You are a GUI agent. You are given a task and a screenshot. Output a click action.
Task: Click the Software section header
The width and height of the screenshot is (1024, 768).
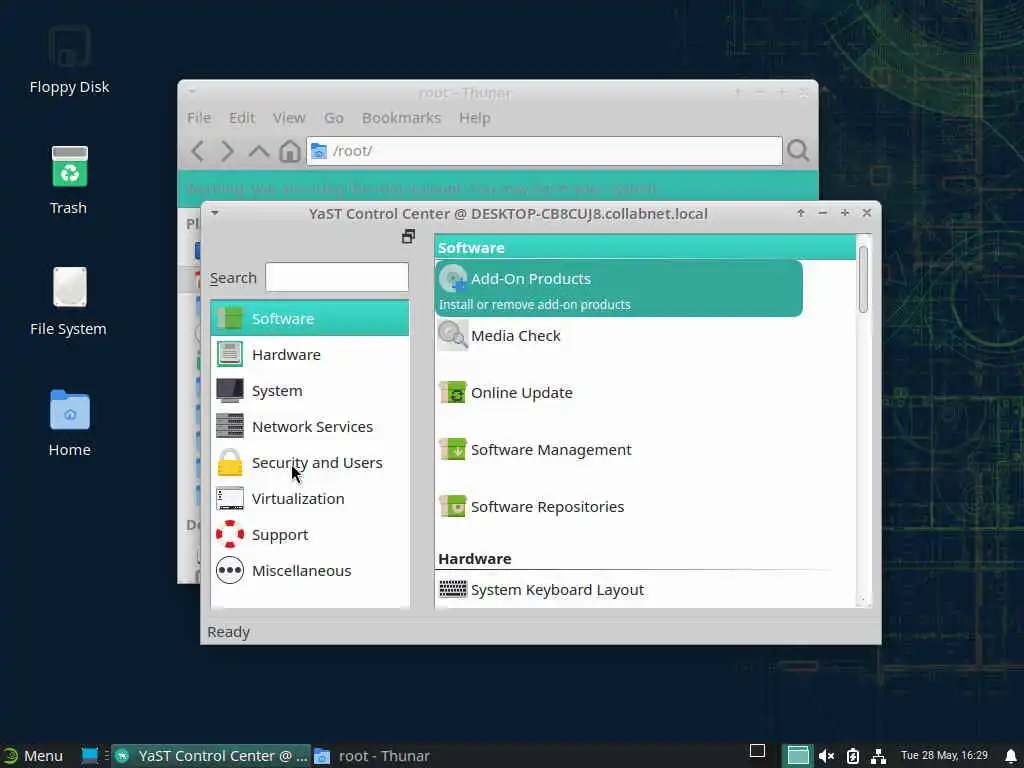pos(645,248)
